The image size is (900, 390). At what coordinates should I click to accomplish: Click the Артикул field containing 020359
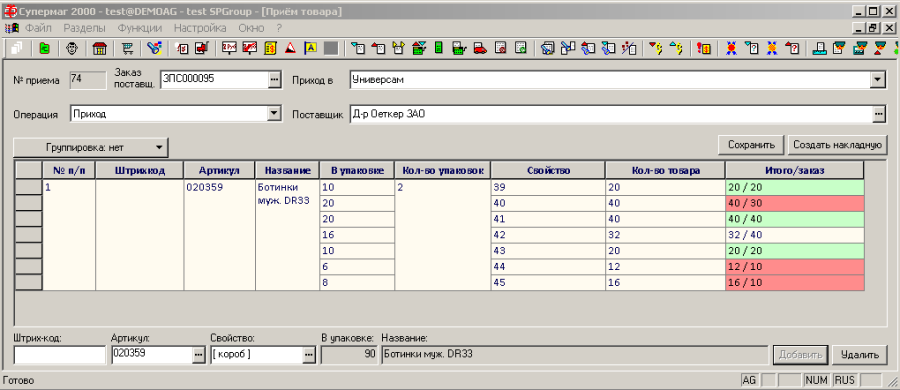[x=152, y=355]
